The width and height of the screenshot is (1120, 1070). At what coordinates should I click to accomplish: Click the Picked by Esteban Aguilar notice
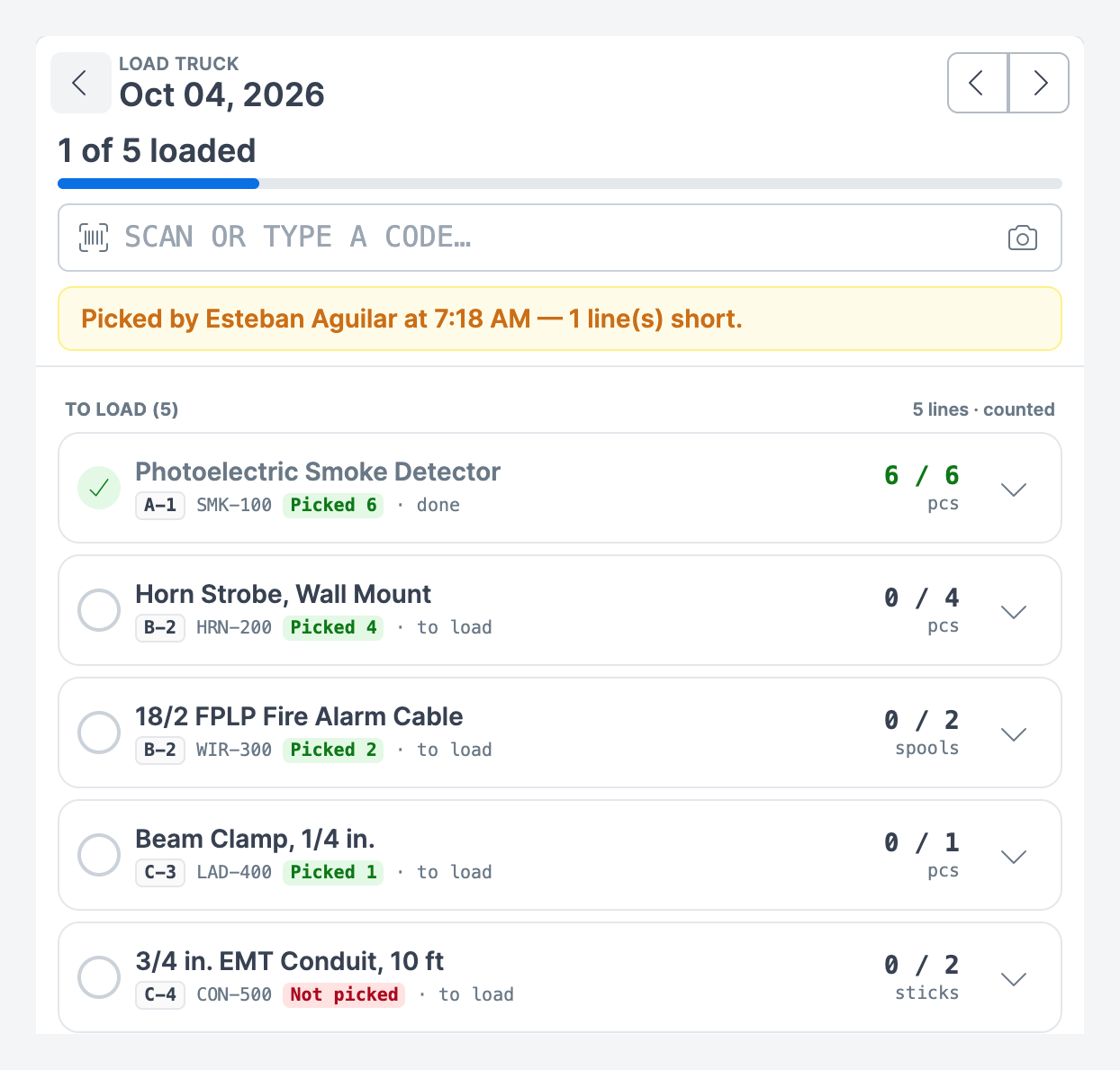(560, 319)
